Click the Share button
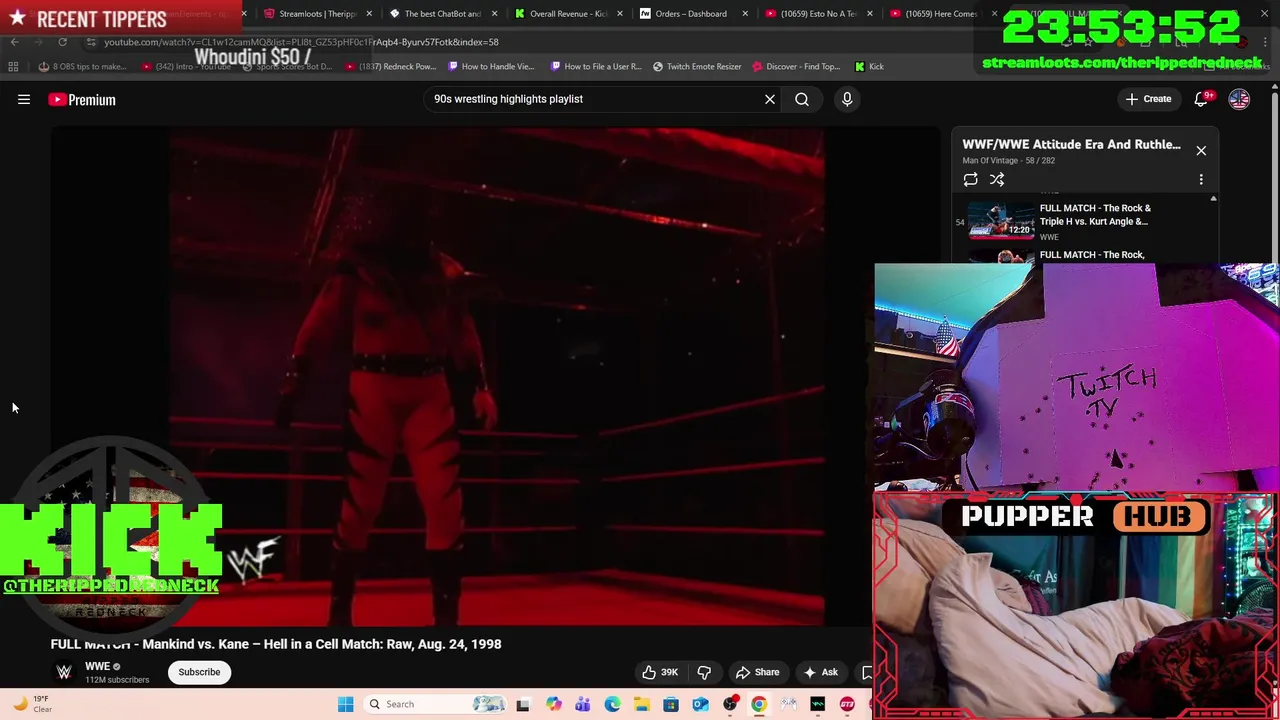Viewport: 1280px width, 720px height. pyautogui.click(x=757, y=672)
